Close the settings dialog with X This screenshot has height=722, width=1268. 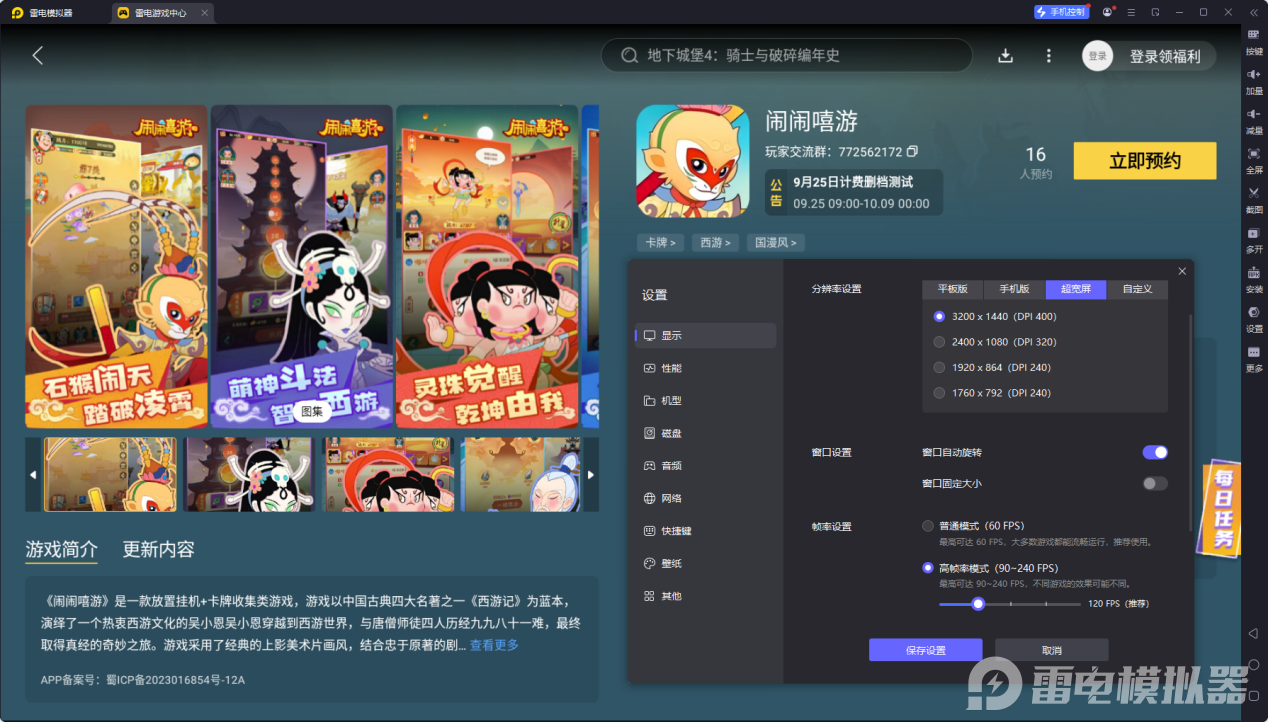[x=1182, y=271]
